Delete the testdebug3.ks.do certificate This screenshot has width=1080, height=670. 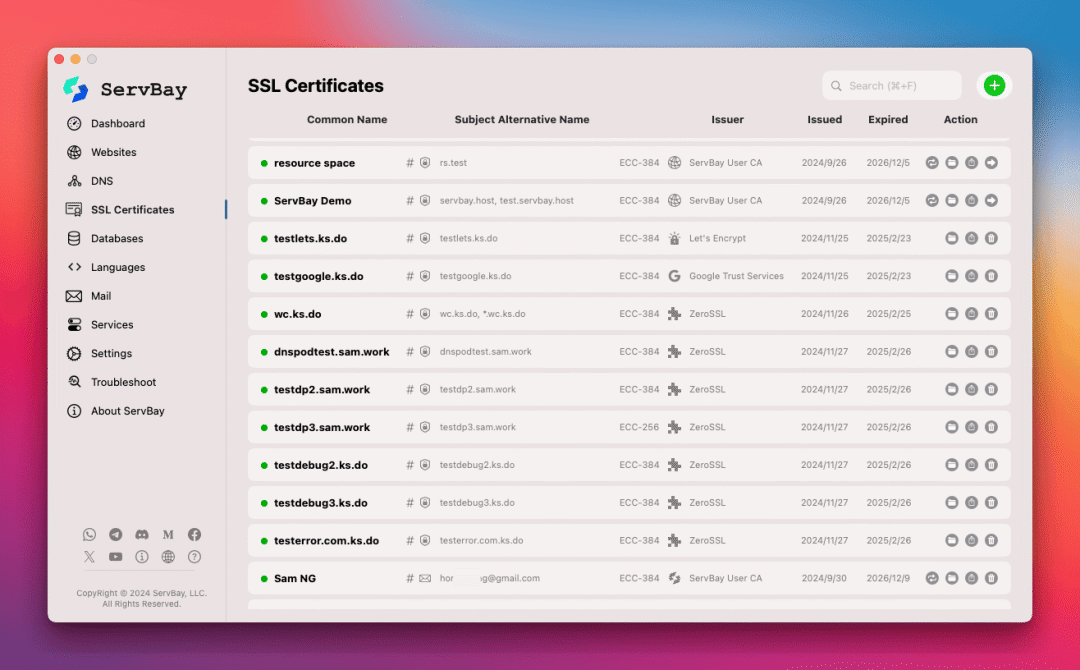click(991, 503)
